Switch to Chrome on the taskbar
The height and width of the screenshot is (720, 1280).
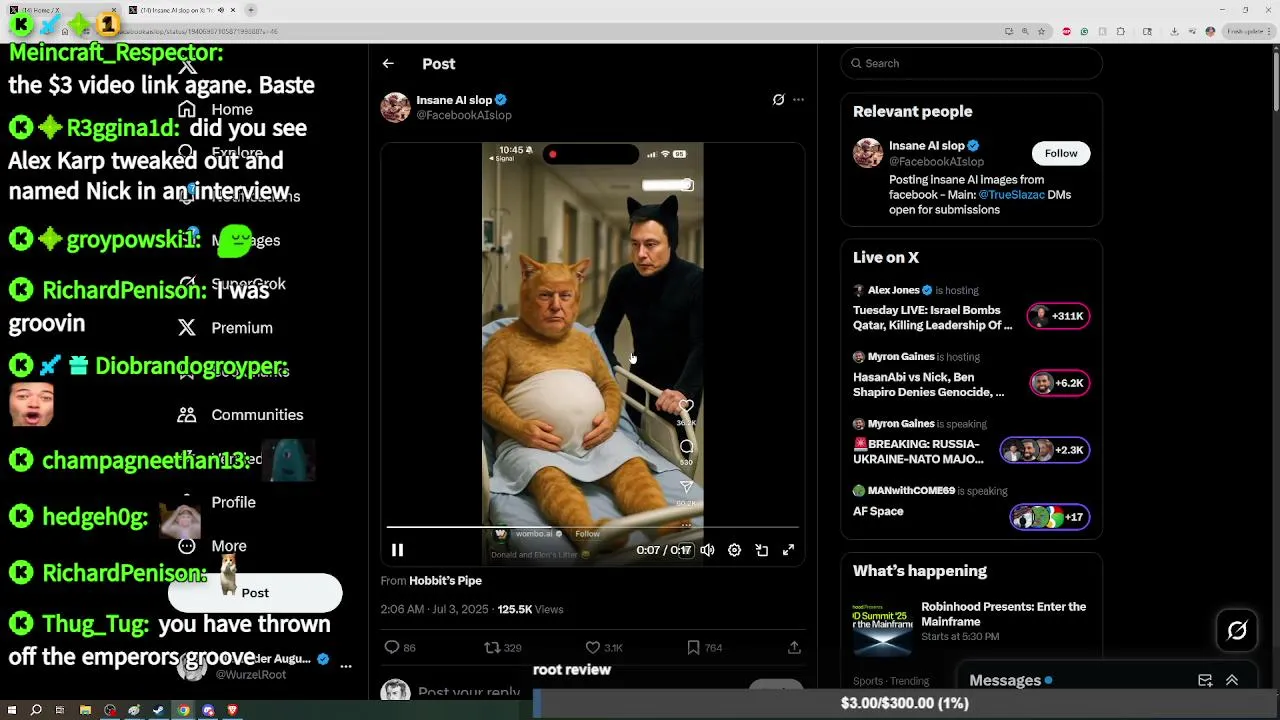pos(183,710)
